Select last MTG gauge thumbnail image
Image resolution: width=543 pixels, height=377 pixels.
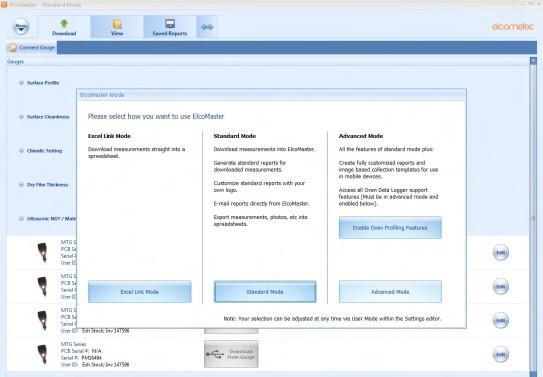pyautogui.click(x=42, y=354)
